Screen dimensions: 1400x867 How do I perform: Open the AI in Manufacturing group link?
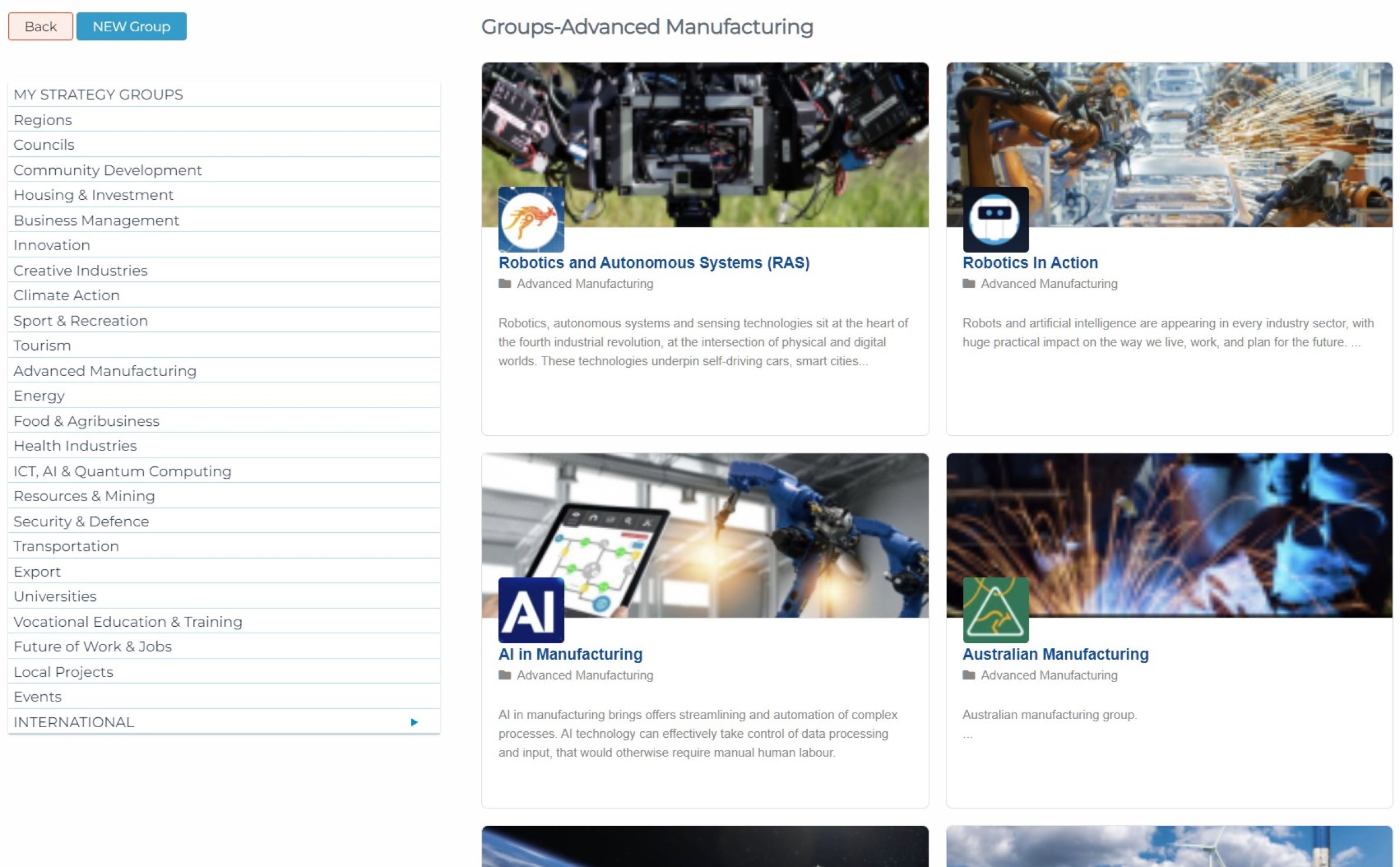[x=570, y=654]
